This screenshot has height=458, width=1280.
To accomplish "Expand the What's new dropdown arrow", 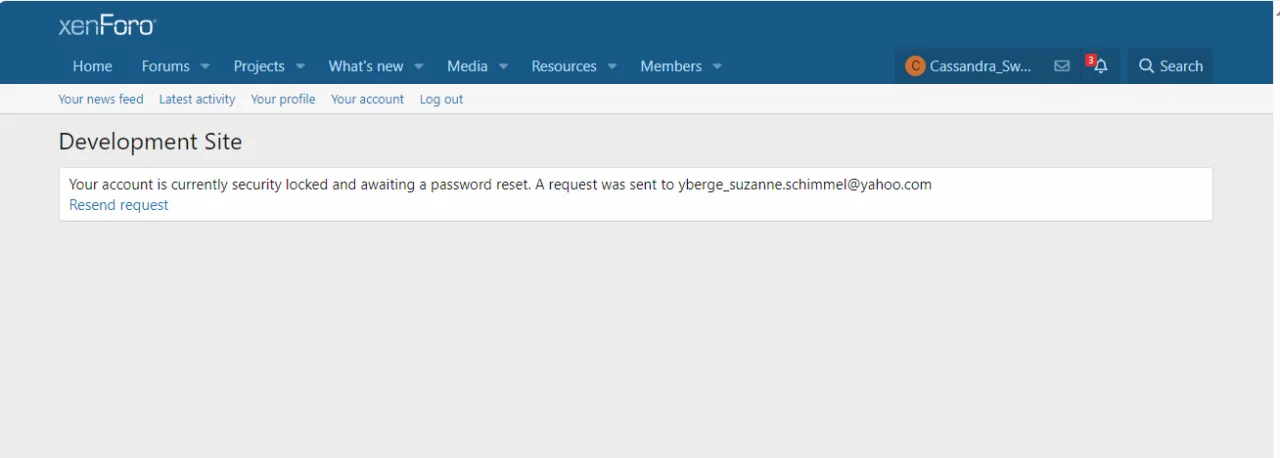I will coord(419,67).
